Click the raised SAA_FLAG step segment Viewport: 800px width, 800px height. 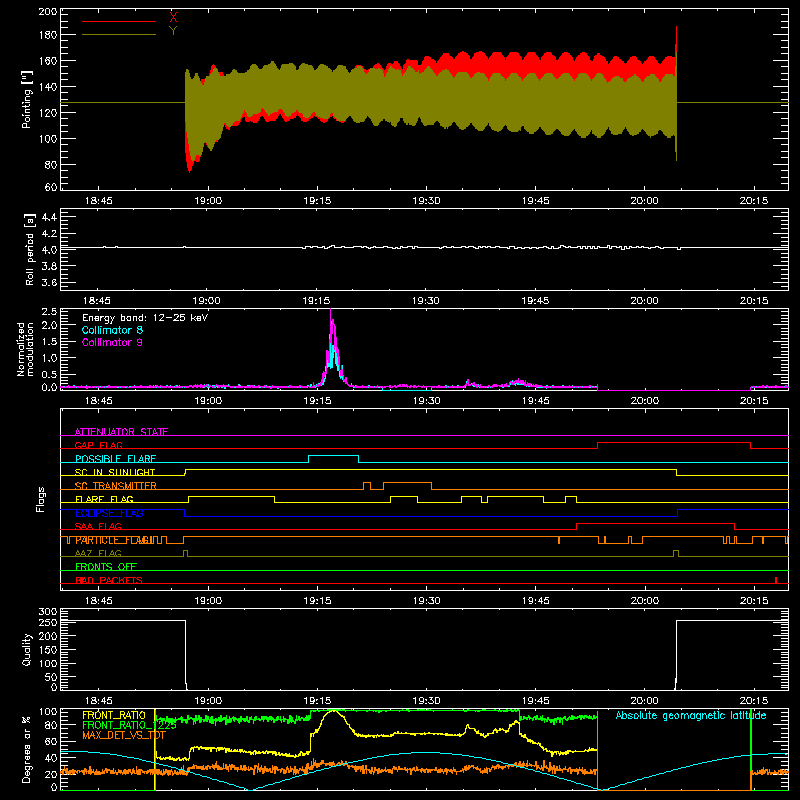point(655,523)
